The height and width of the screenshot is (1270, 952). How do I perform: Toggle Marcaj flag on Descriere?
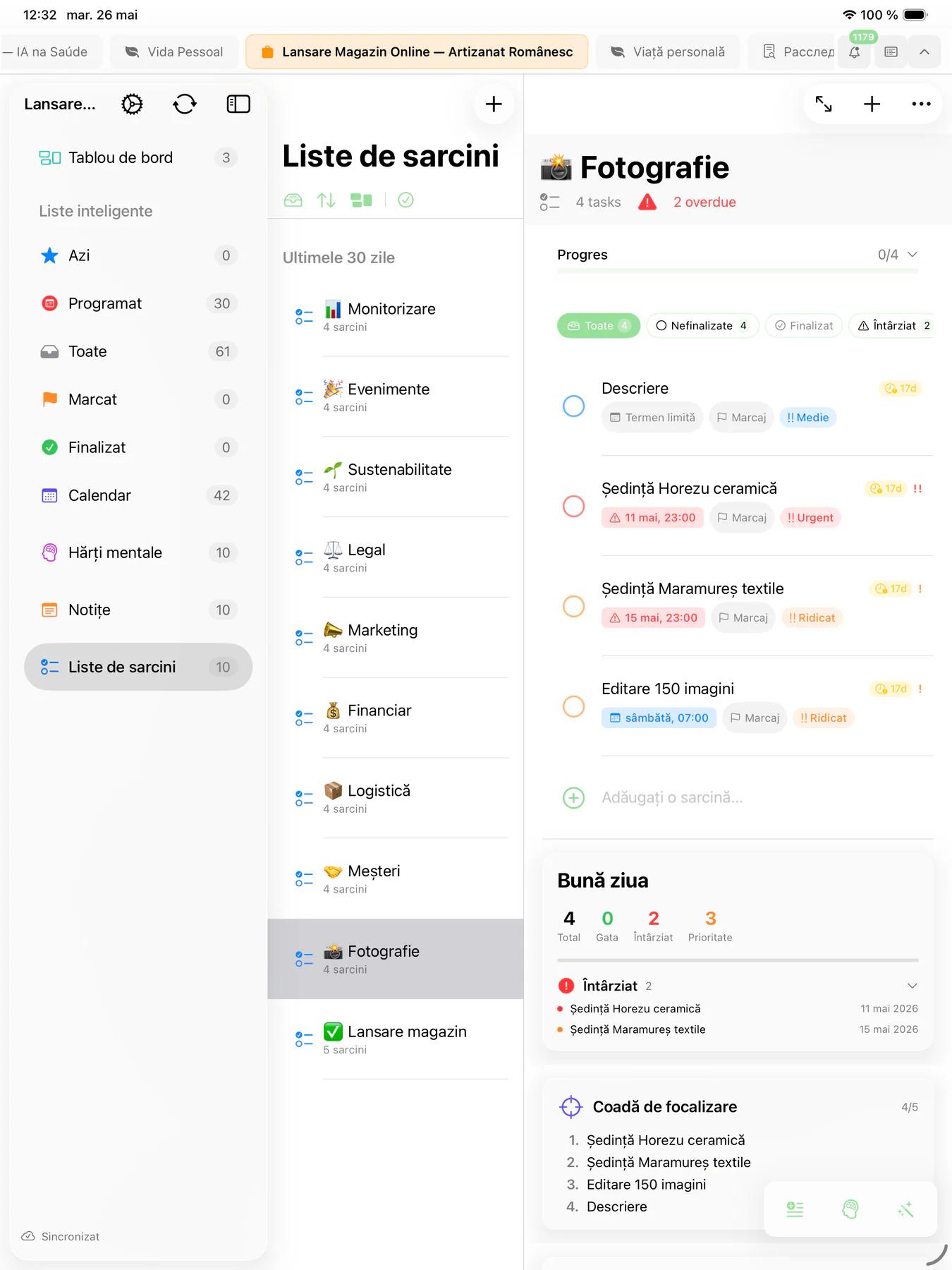[741, 418]
